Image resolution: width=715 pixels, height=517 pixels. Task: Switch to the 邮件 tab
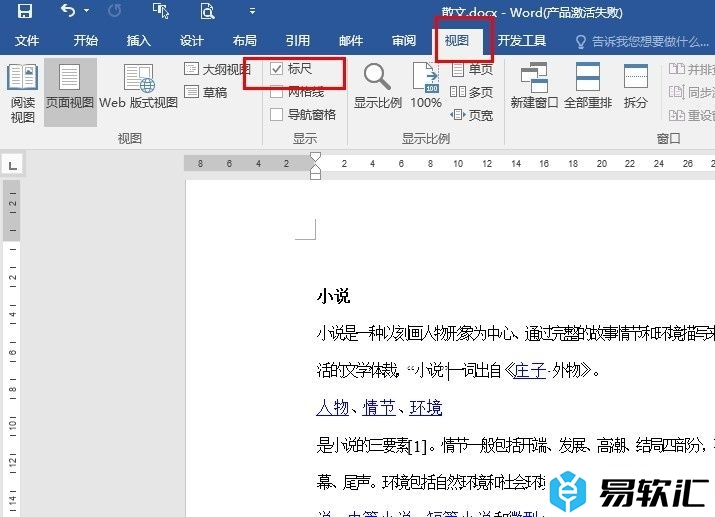tap(351, 41)
